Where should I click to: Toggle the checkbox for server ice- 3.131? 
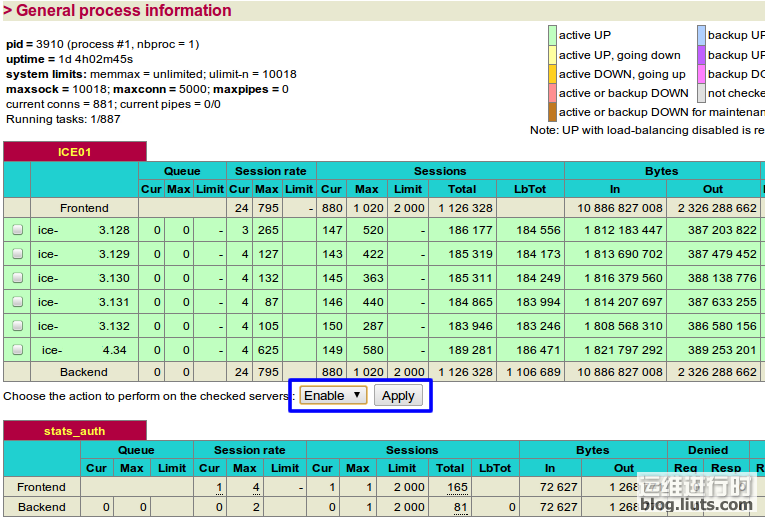[x=17, y=302]
